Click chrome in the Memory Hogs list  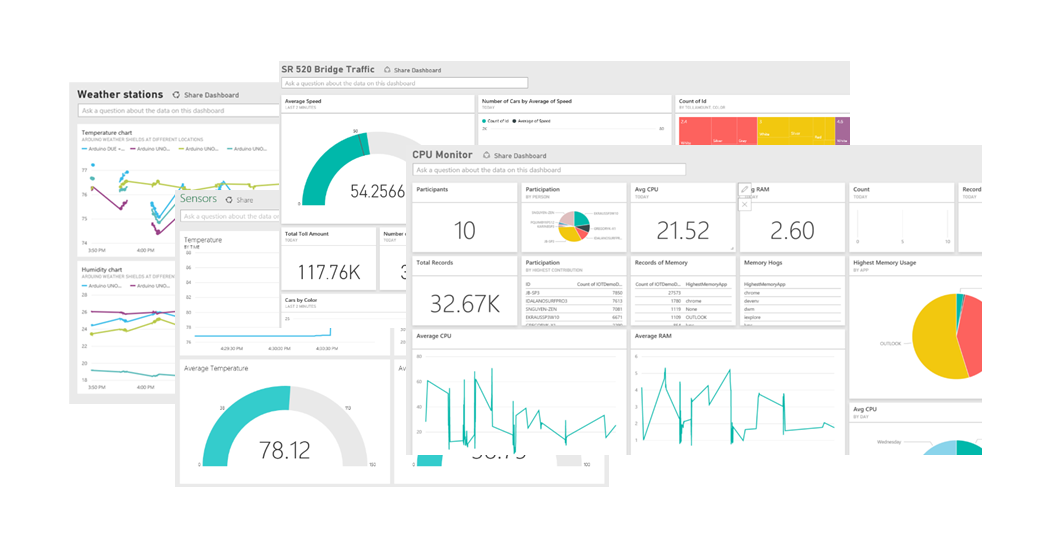click(x=751, y=293)
